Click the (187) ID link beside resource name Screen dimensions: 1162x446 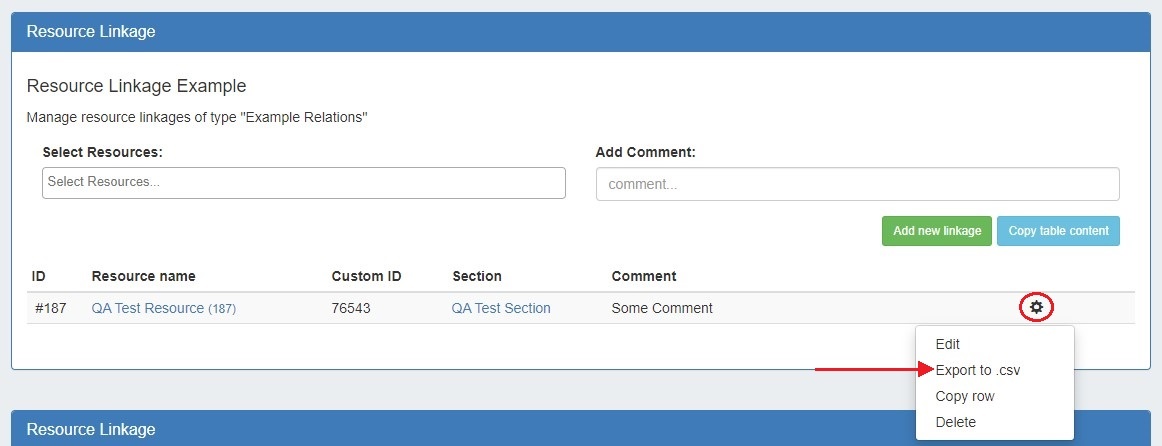click(222, 309)
